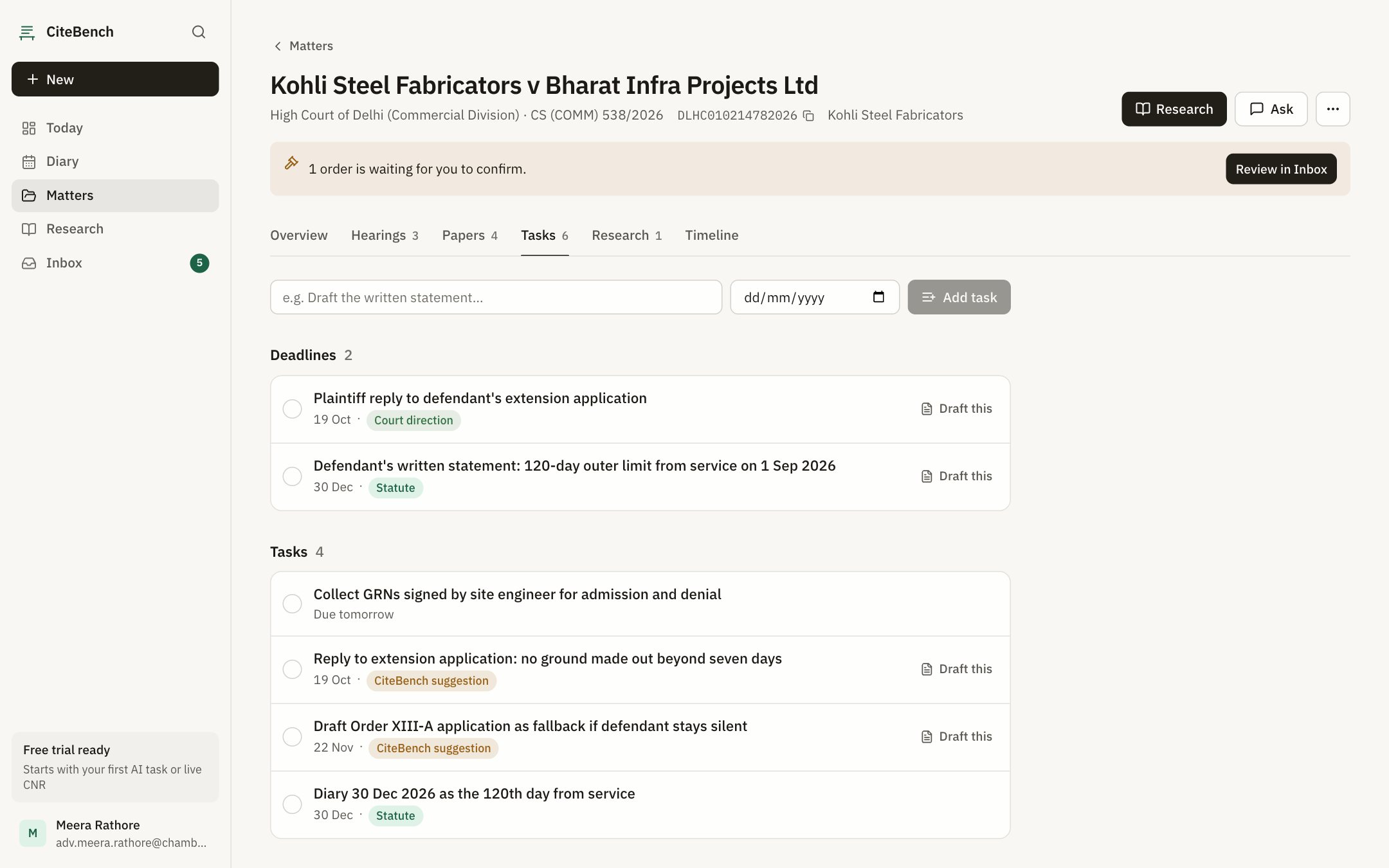Screen dimensions: 1389x868
Task: Open the Ask chat button
Action: [1271, 109]
